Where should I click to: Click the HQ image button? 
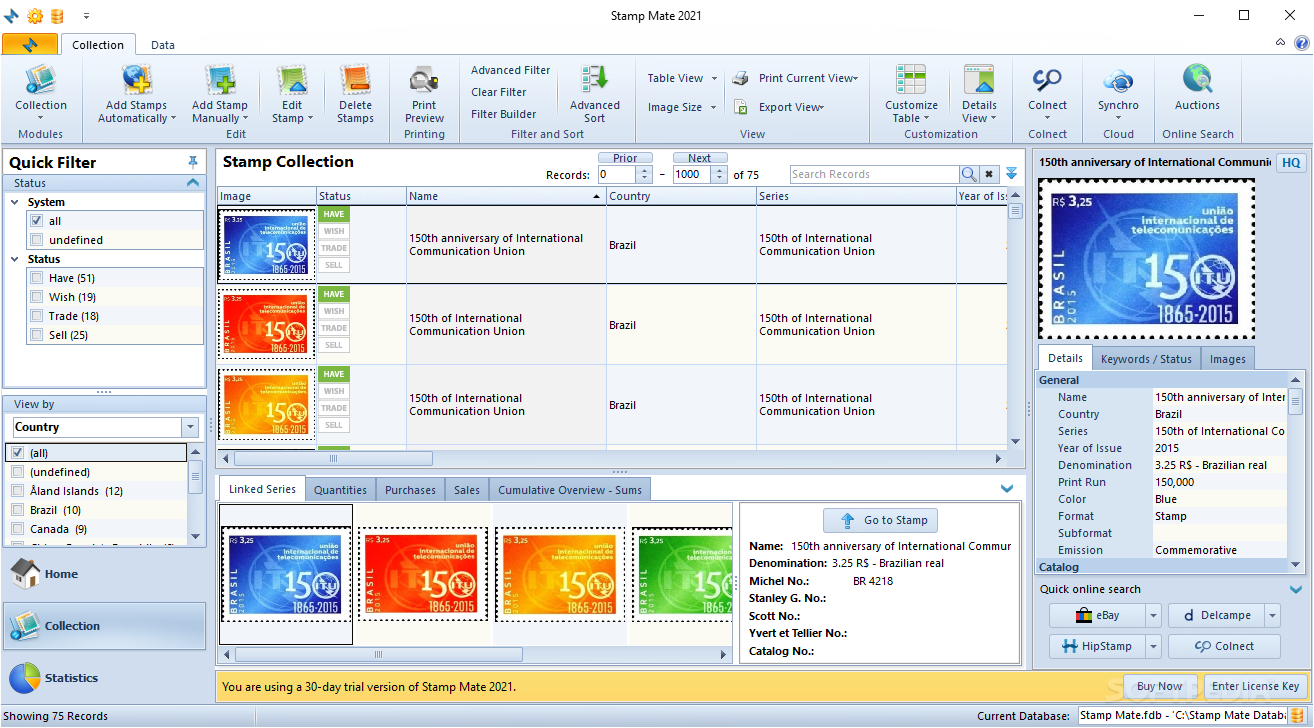click(x=1291, y=163)
